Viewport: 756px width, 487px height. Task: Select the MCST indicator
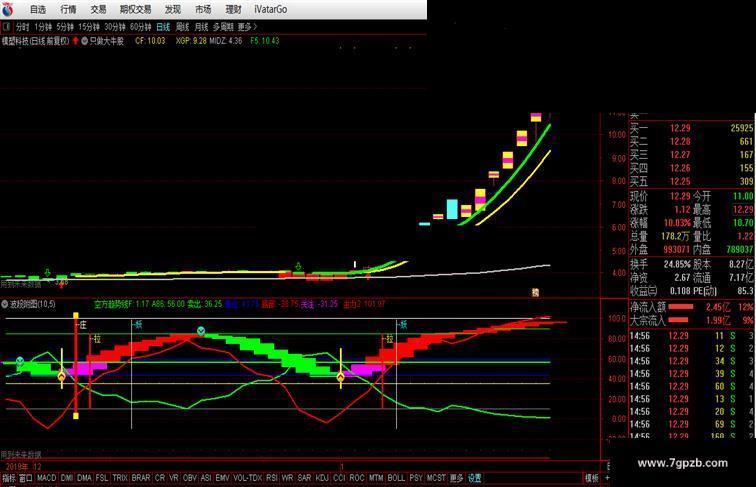click(x=436, y=478)
